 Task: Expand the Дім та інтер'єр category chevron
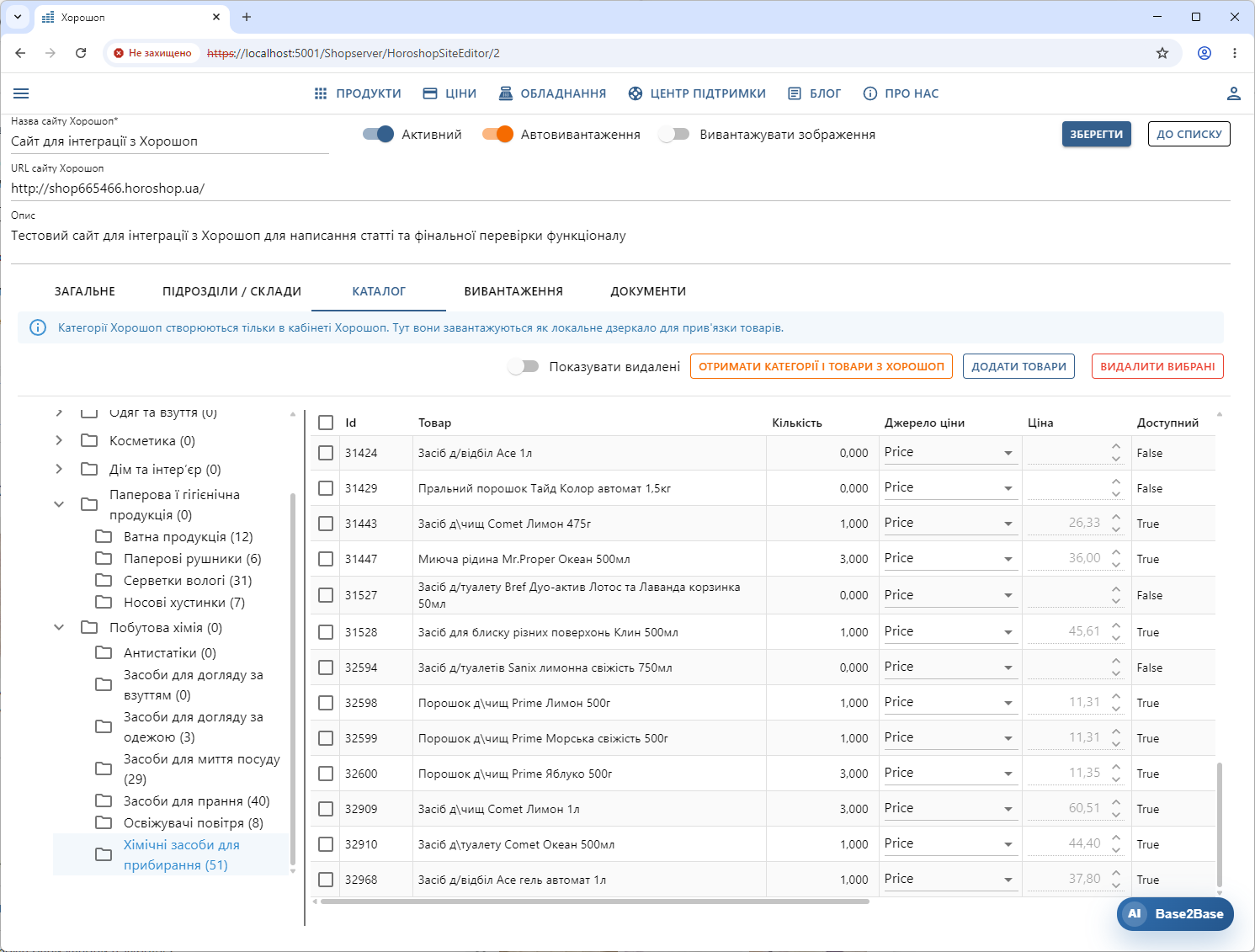(x=58, y=469)
